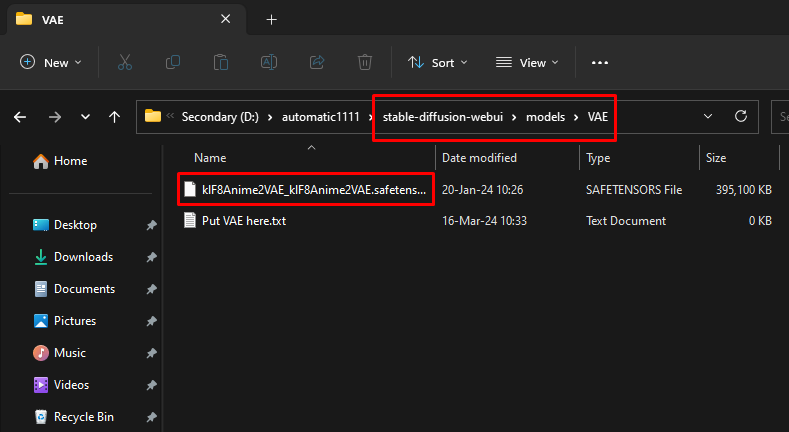The height and width of the screenshot is (432, 789).
Task: Navigate back to previous folder
Action: click(x=20, y=117)
